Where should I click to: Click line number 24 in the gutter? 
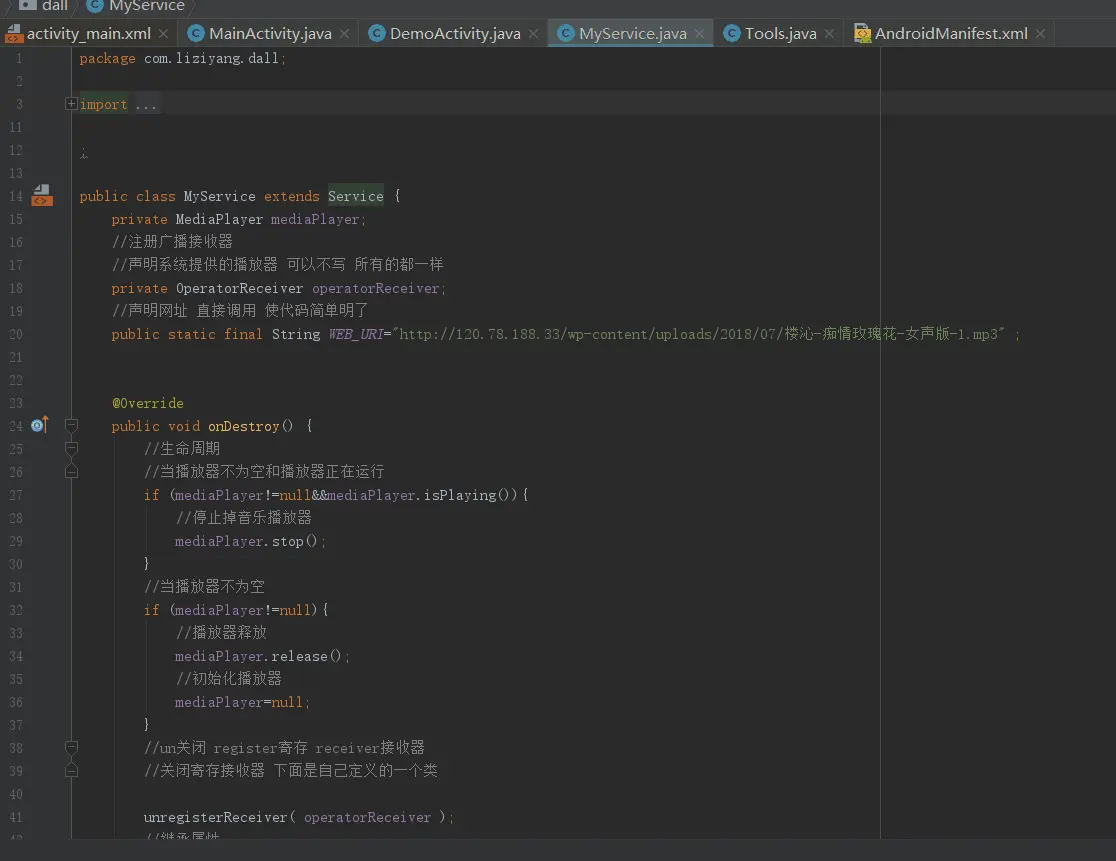pyautogui.click(x=16, y=426)
